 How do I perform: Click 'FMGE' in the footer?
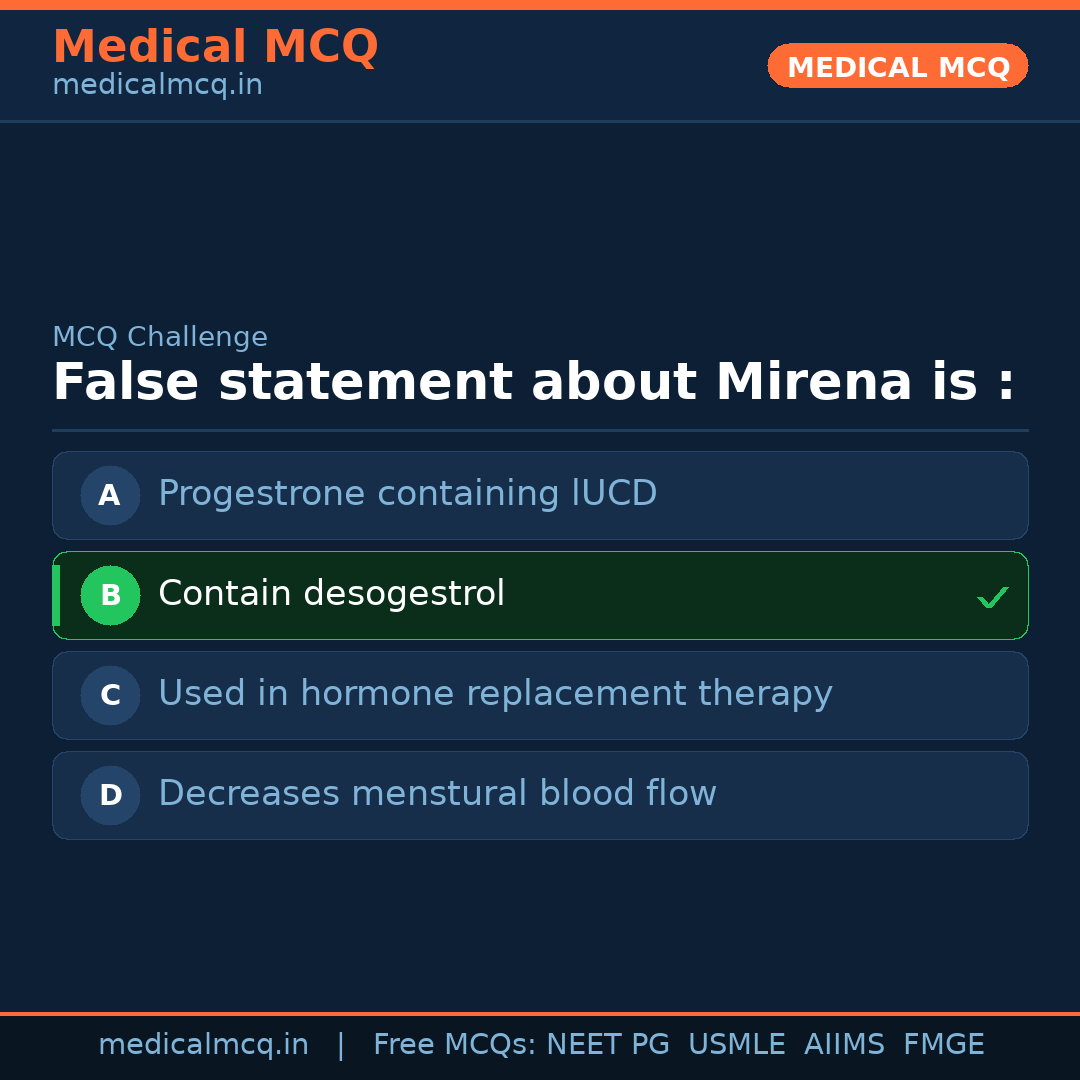944,1045
